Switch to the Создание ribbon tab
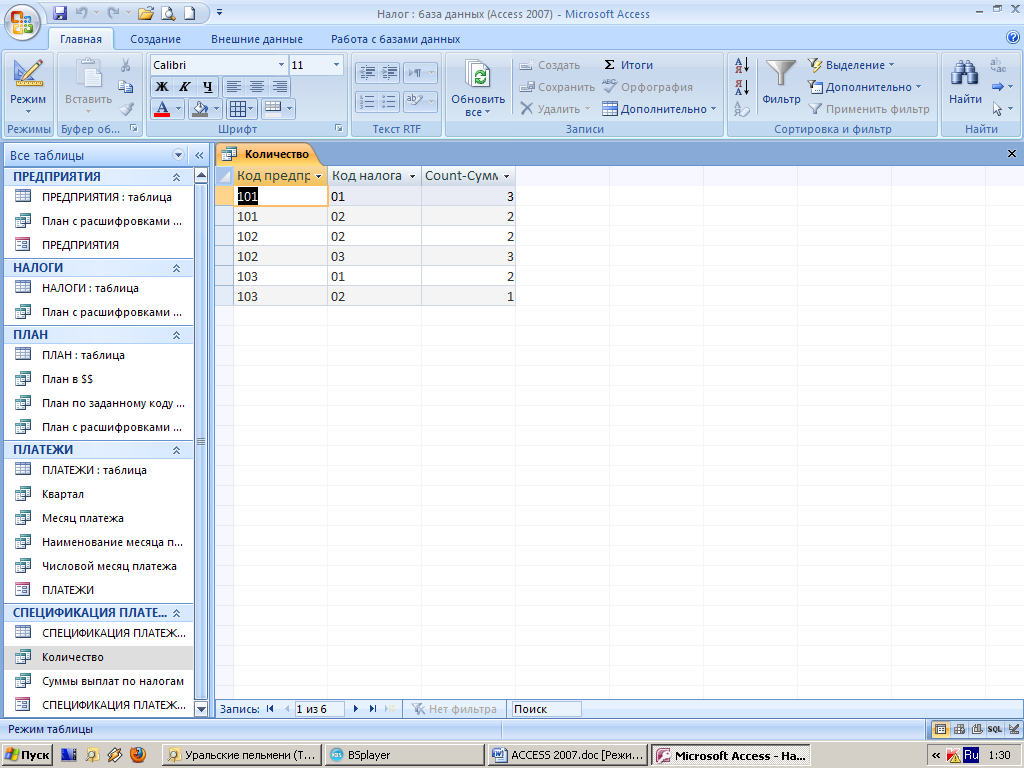 (155, 39)
